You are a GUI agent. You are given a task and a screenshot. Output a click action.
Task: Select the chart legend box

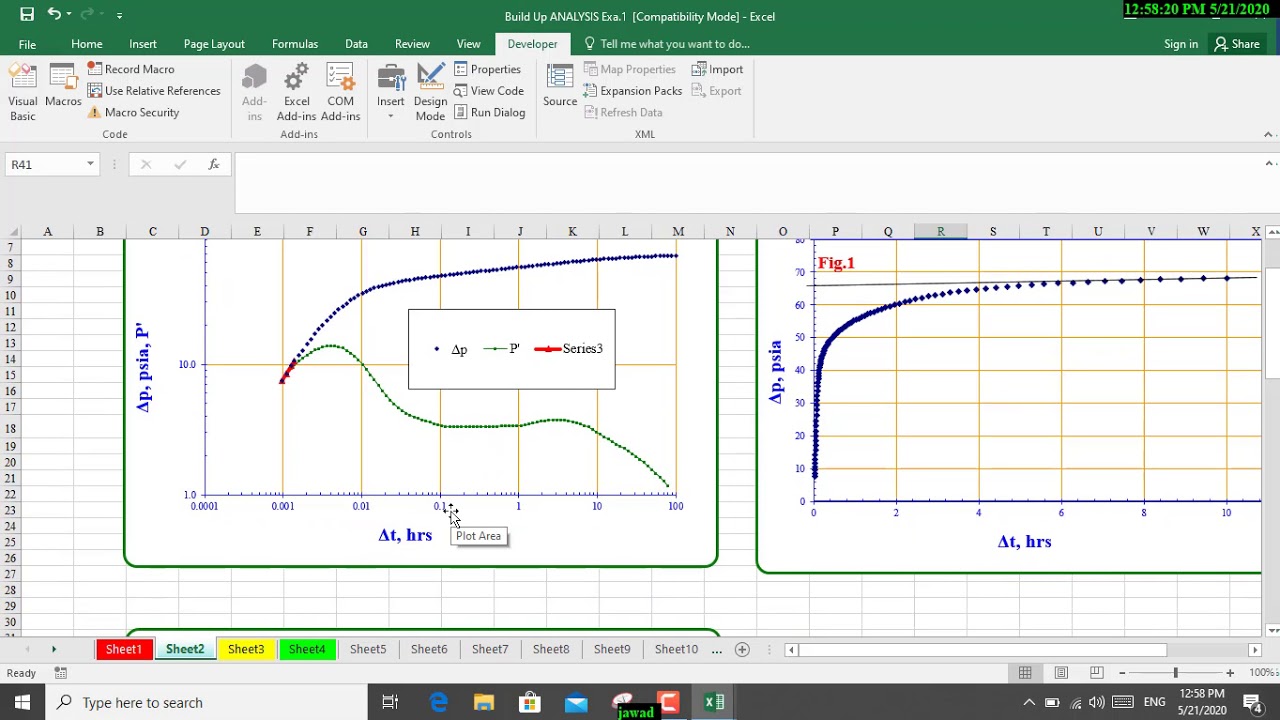point(512,349)
